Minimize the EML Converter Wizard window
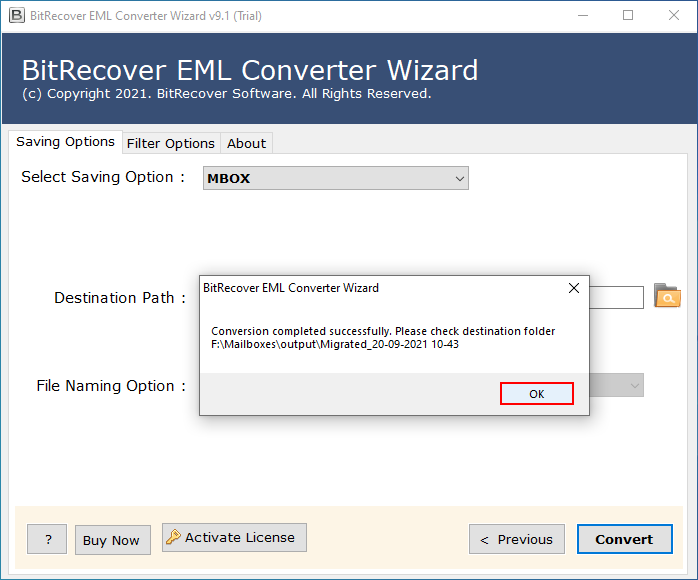 (583, 16)
